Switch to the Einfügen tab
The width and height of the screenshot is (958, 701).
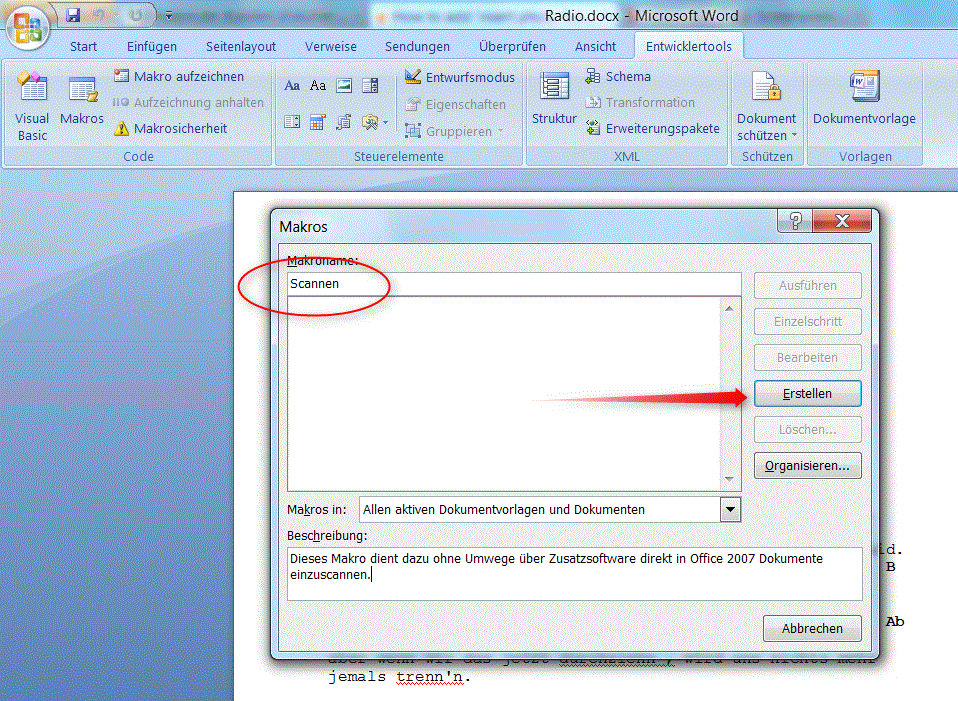tap(152, 46)
